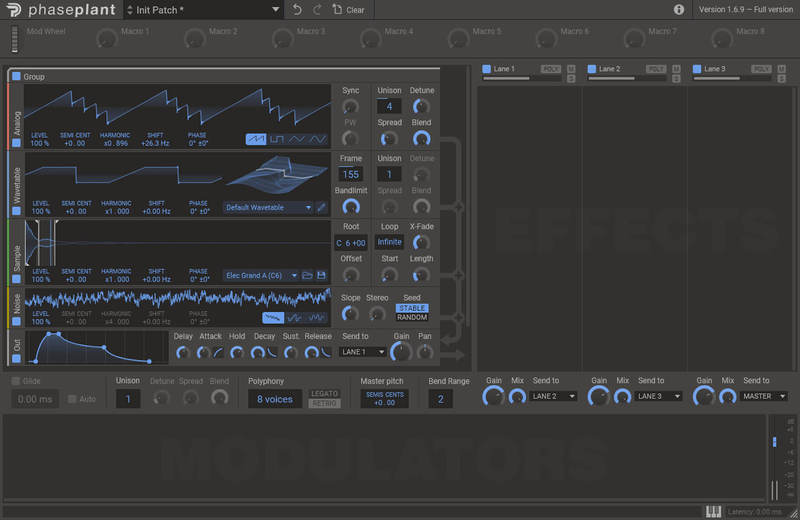Browse sample files with folder icon
The image size is (800, 520).
(308, 275)
